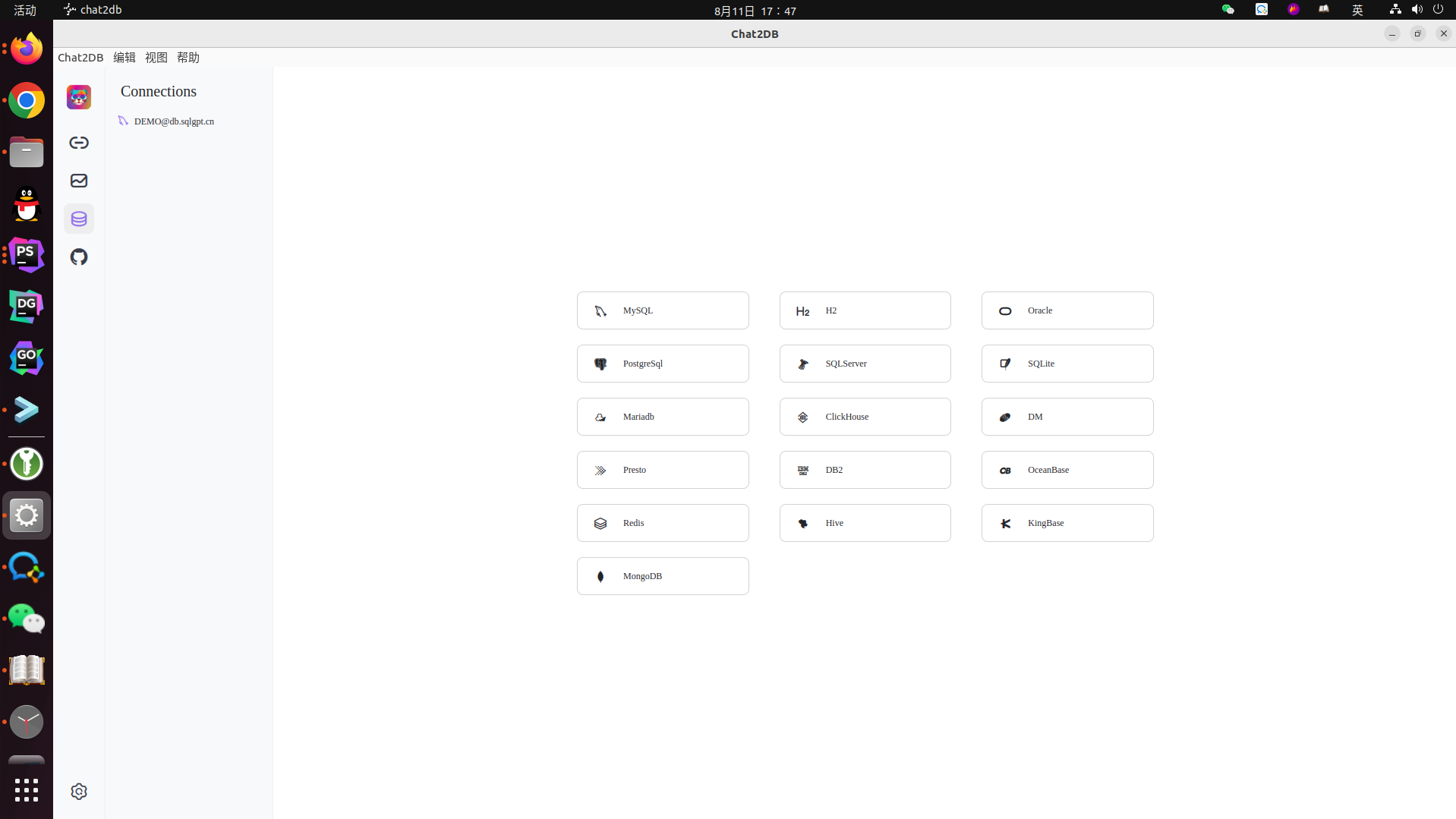This screenshot has height=819, width=1456.
Task: Pick KingBase as database type
Action: point(1067,522)
